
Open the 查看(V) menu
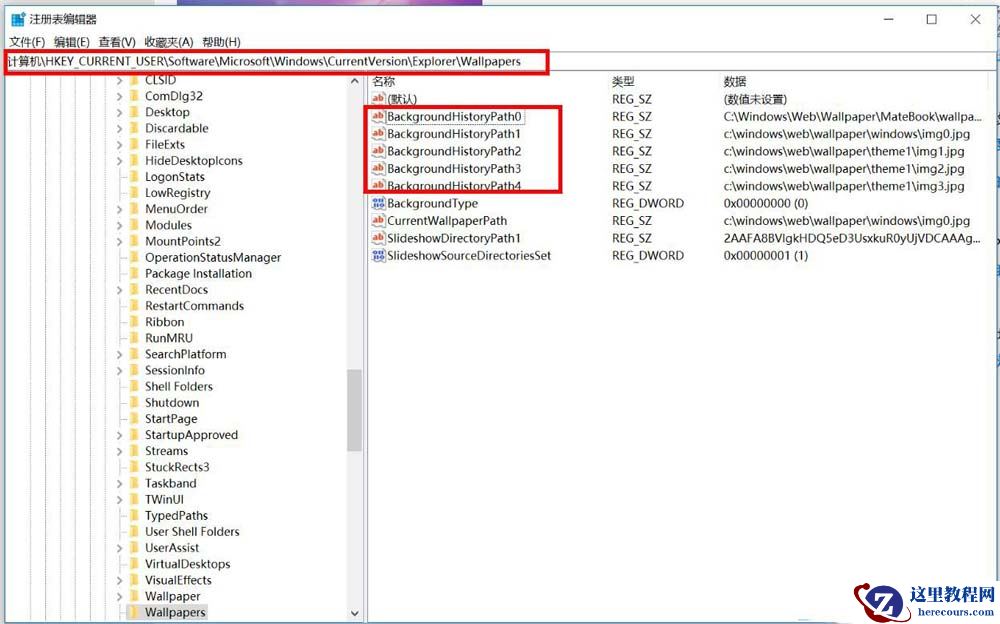(117, 42)
